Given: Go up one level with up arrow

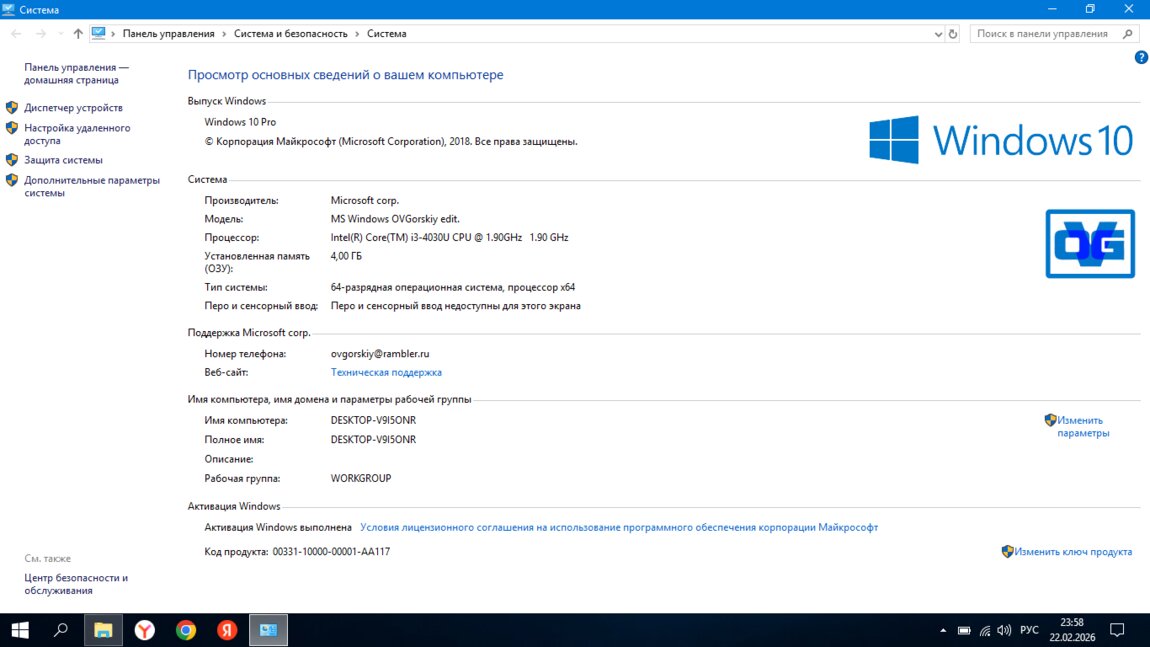Looking at the screenshot, I should pyautogui.click(x=78, y=34).
